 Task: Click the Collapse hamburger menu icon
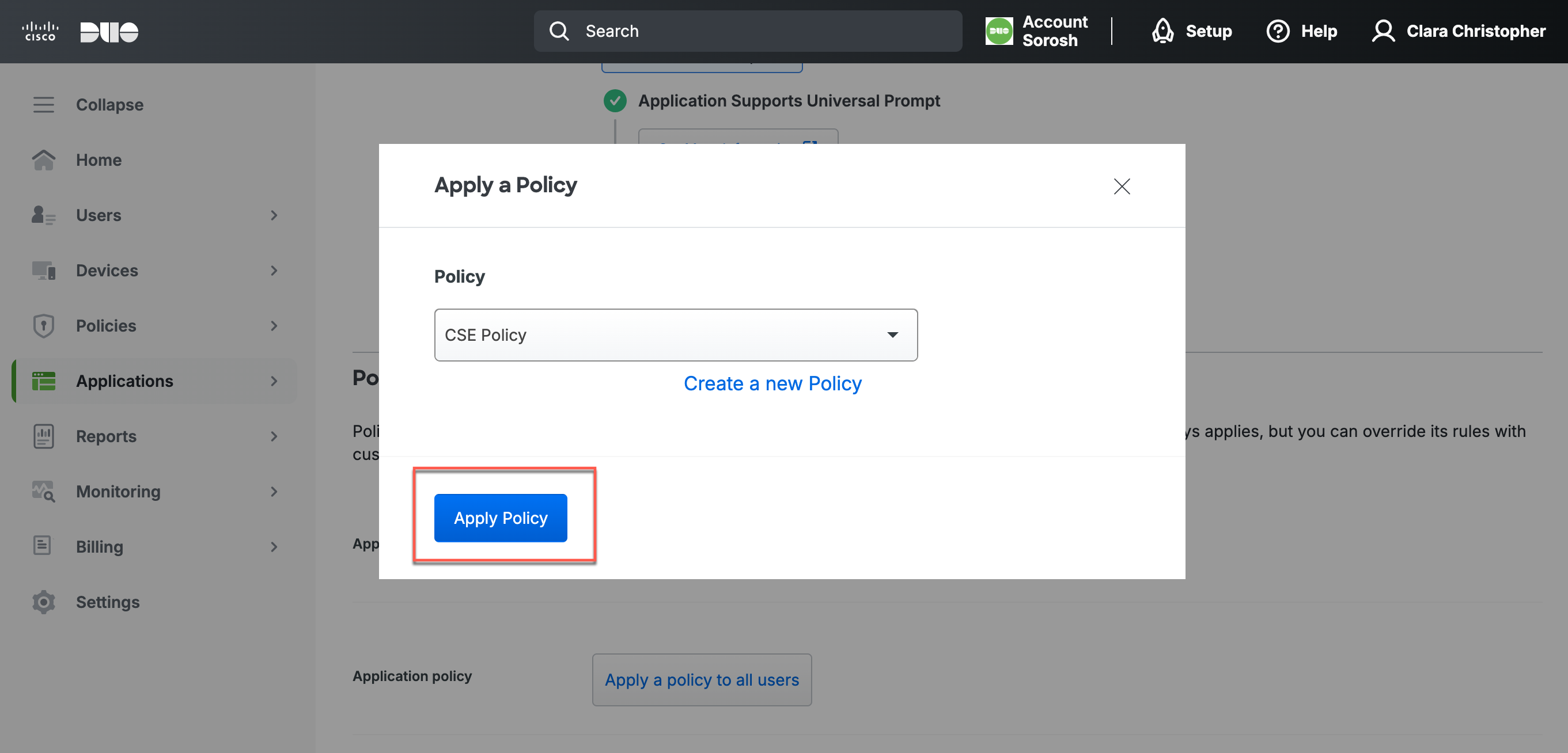coord(43,105)
